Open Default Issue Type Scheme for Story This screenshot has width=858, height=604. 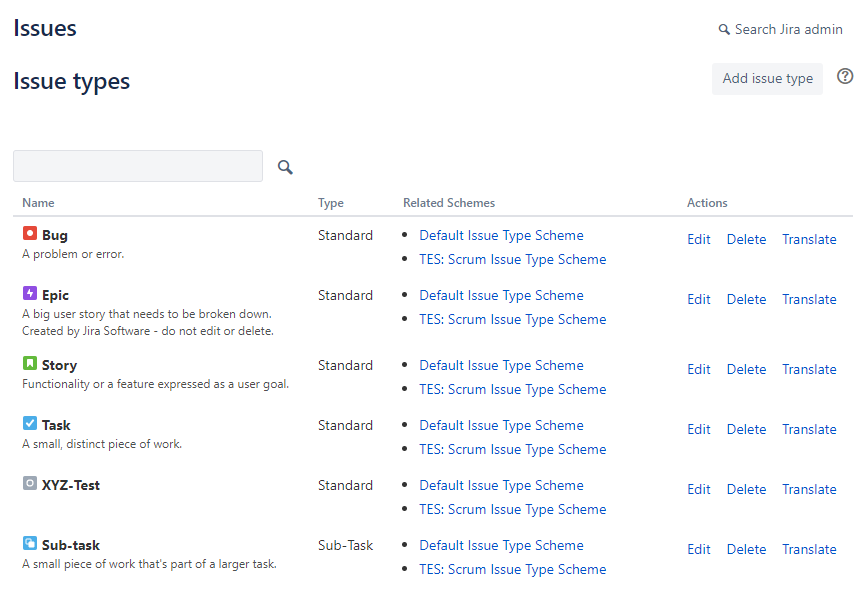point(501,366)
